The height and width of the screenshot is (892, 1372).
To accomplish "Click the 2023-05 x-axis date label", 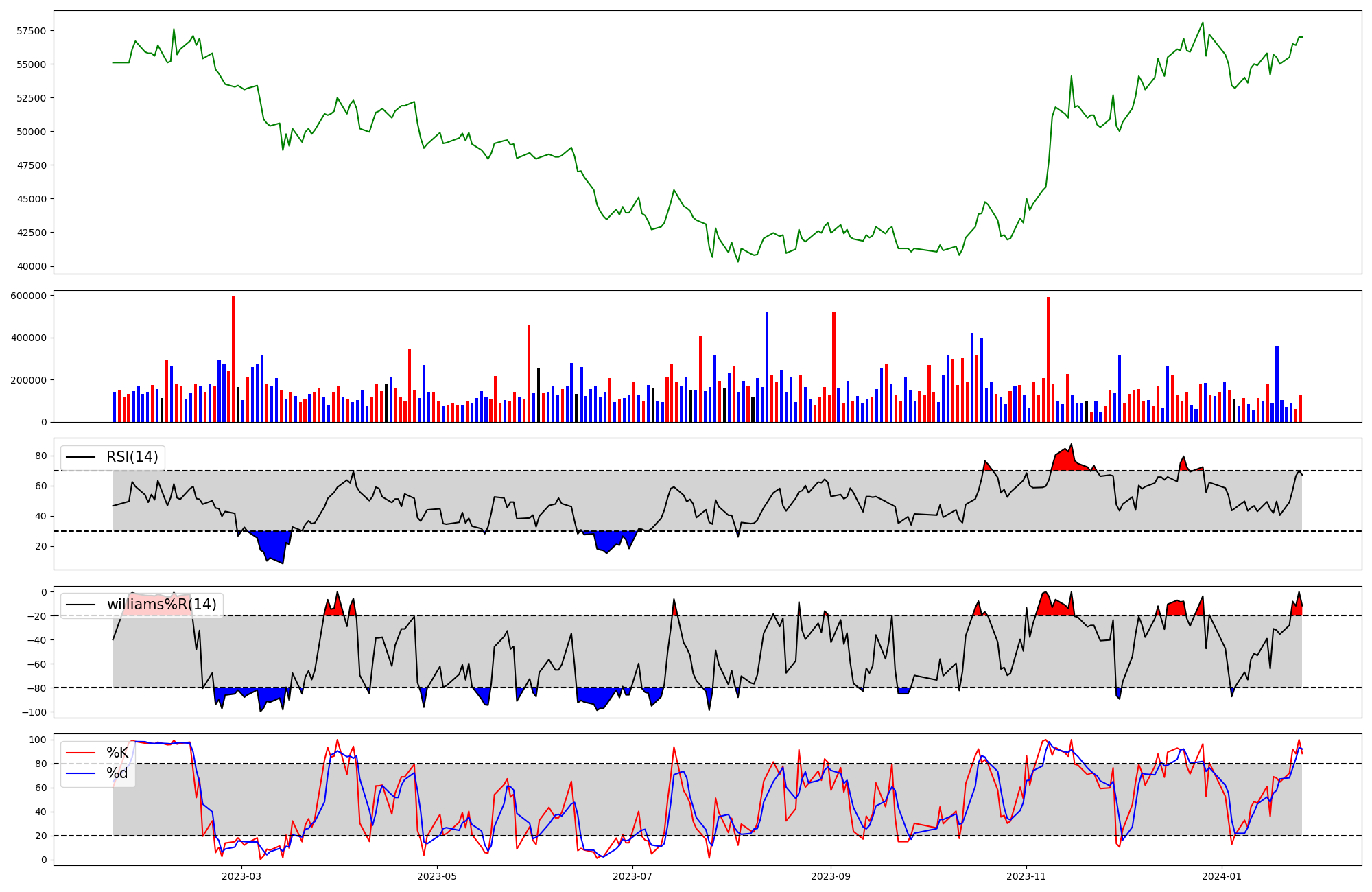I will tap(437, 876).
